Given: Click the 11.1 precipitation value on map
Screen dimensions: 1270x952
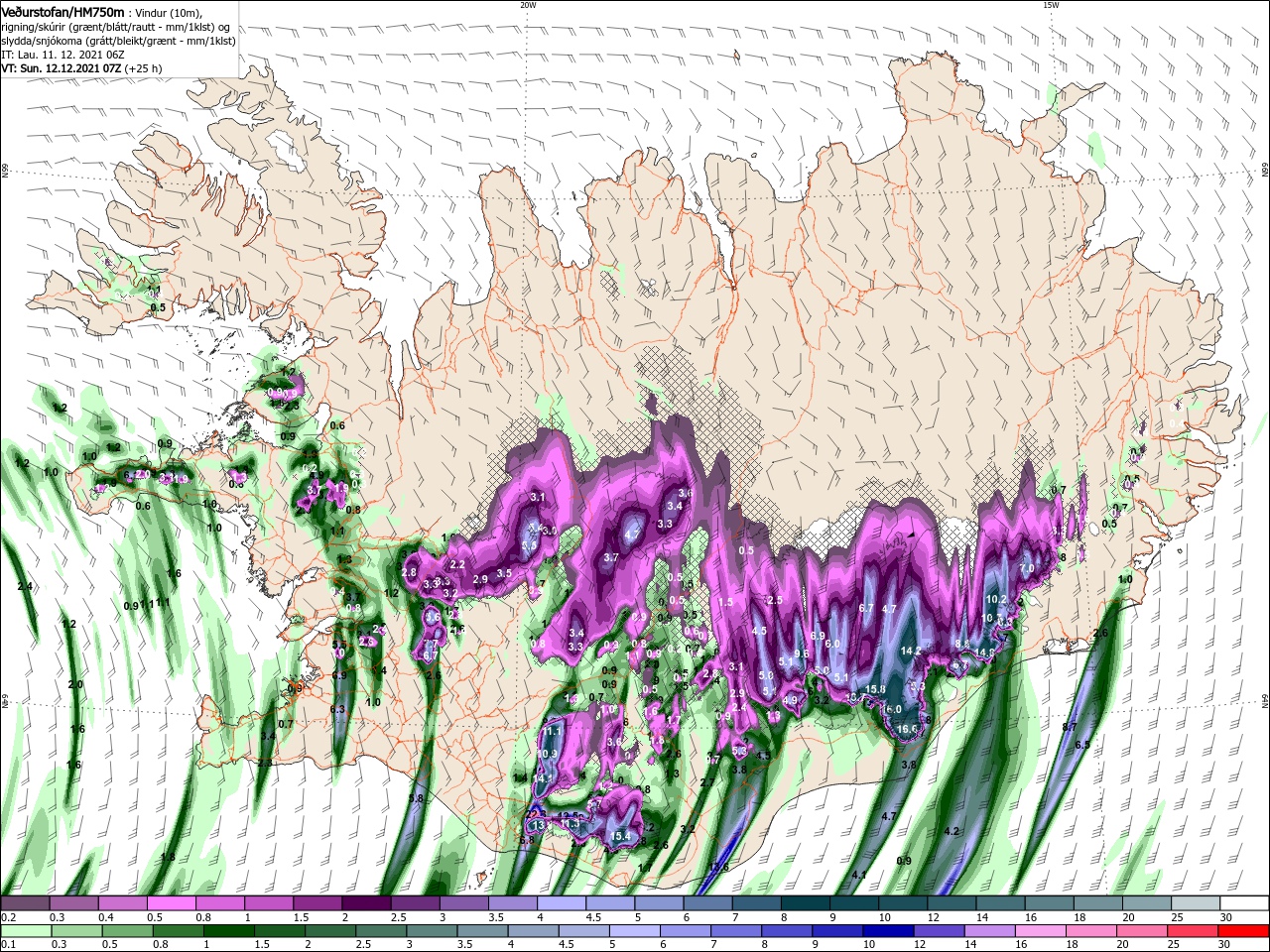Looking at the screenshot, I should tap(553, 731).
